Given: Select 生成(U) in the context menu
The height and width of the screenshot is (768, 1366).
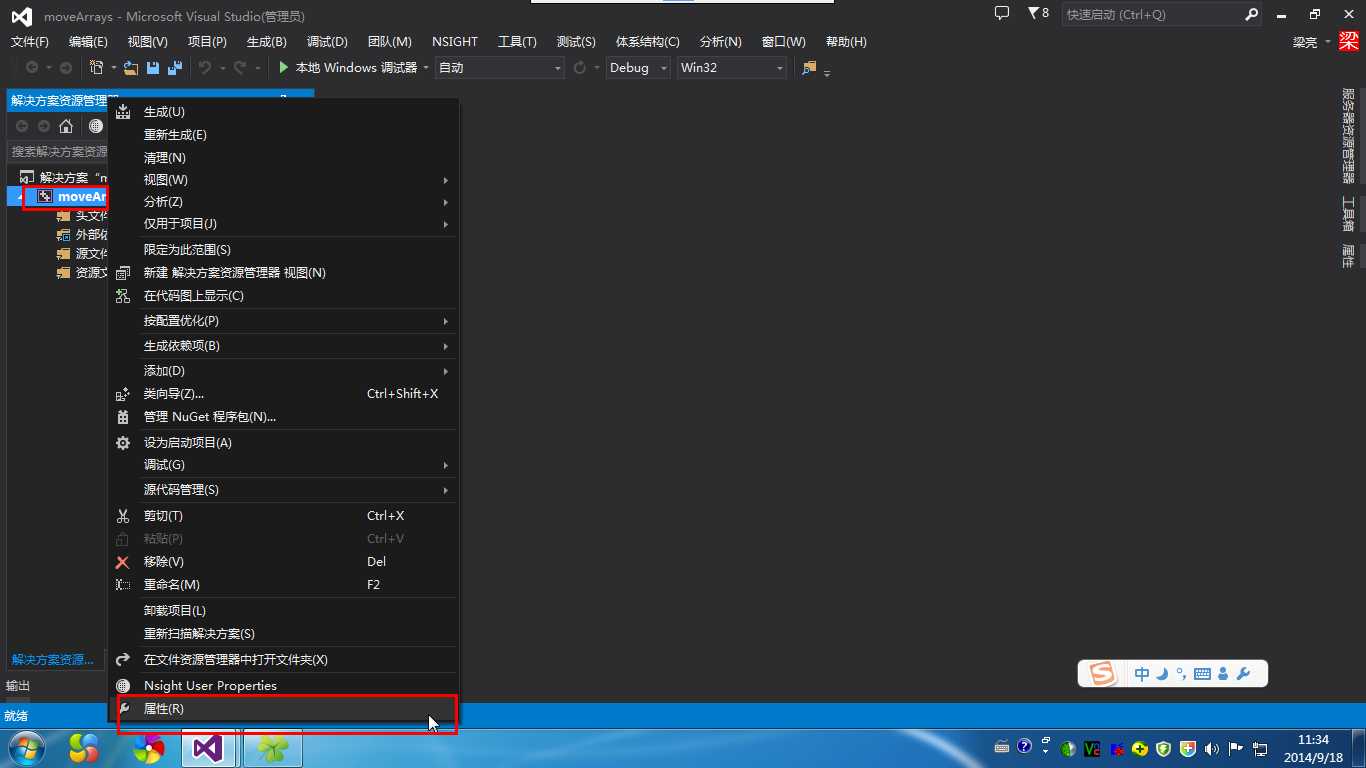Looking at the screenshot, I should [284, 112].
